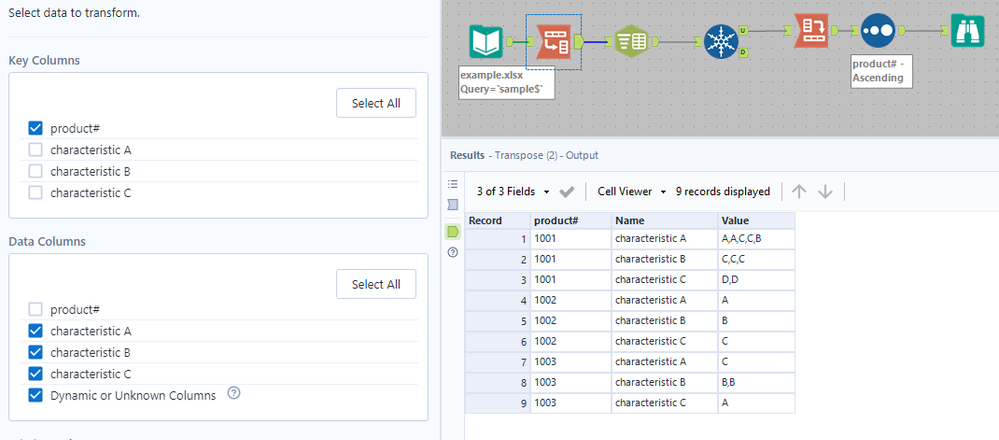Screen dimensions: 999x440
Task: Select the cell with value A,A,C,C,B
Action: 756,239
